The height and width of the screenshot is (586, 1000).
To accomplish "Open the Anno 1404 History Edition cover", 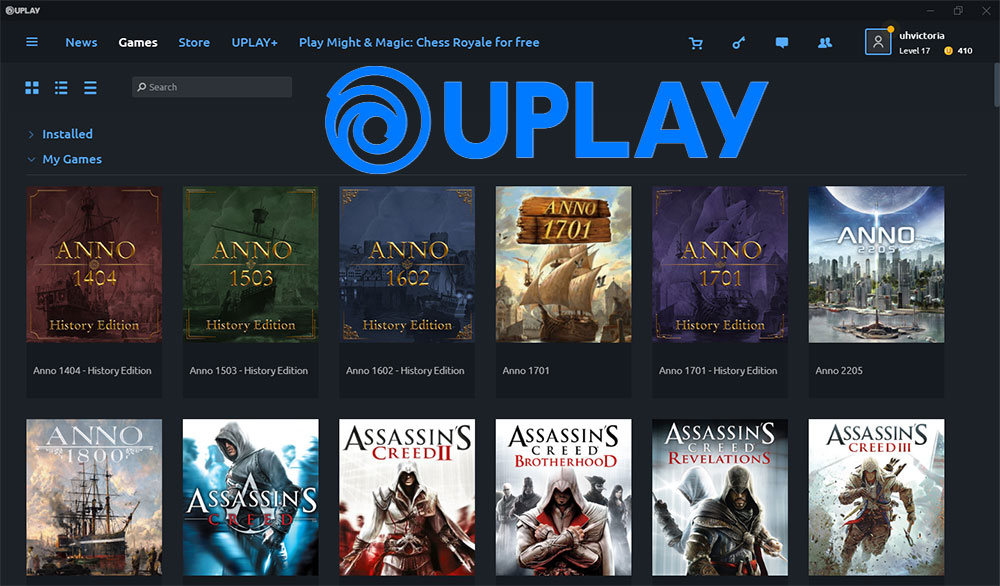I will coord(94,264).
